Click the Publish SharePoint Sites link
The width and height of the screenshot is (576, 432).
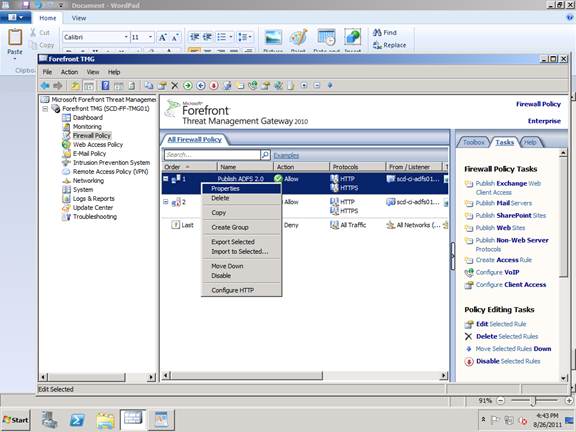tap(511, 216)
